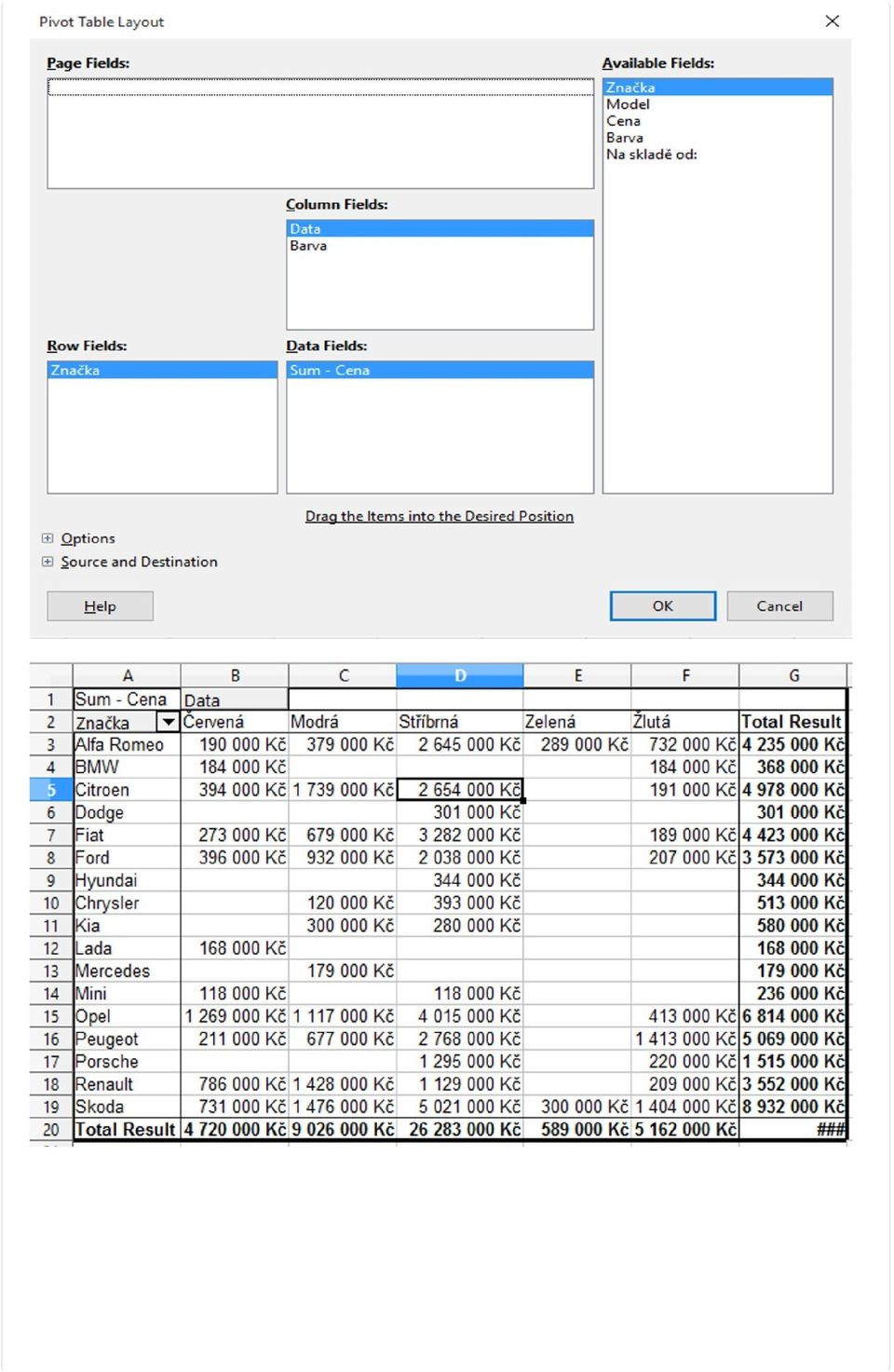Select the Skoda row label
The image size is (894, 1372).
coord(127,1107)
